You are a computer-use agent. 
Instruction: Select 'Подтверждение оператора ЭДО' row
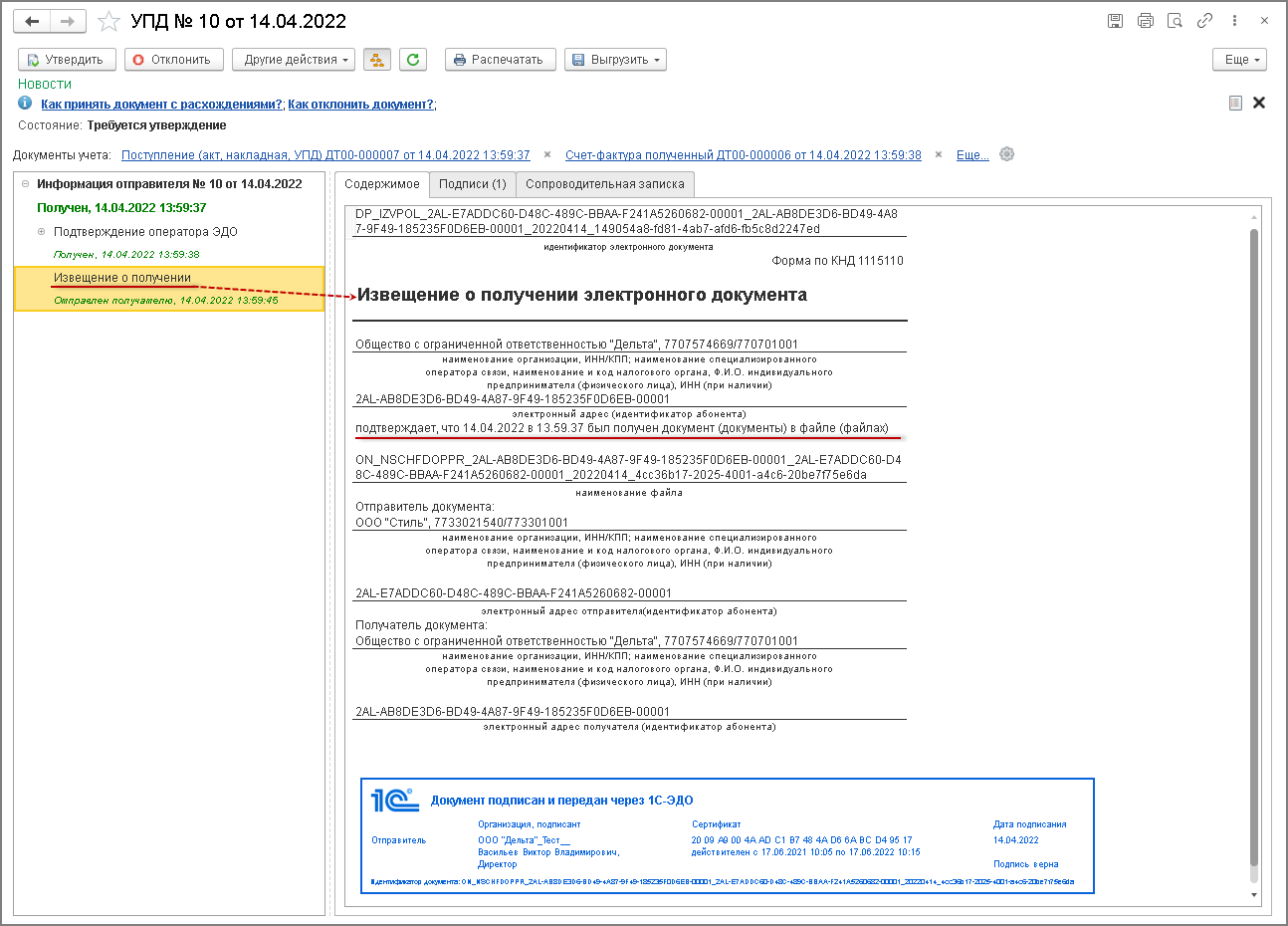click(x=145, y=232)
